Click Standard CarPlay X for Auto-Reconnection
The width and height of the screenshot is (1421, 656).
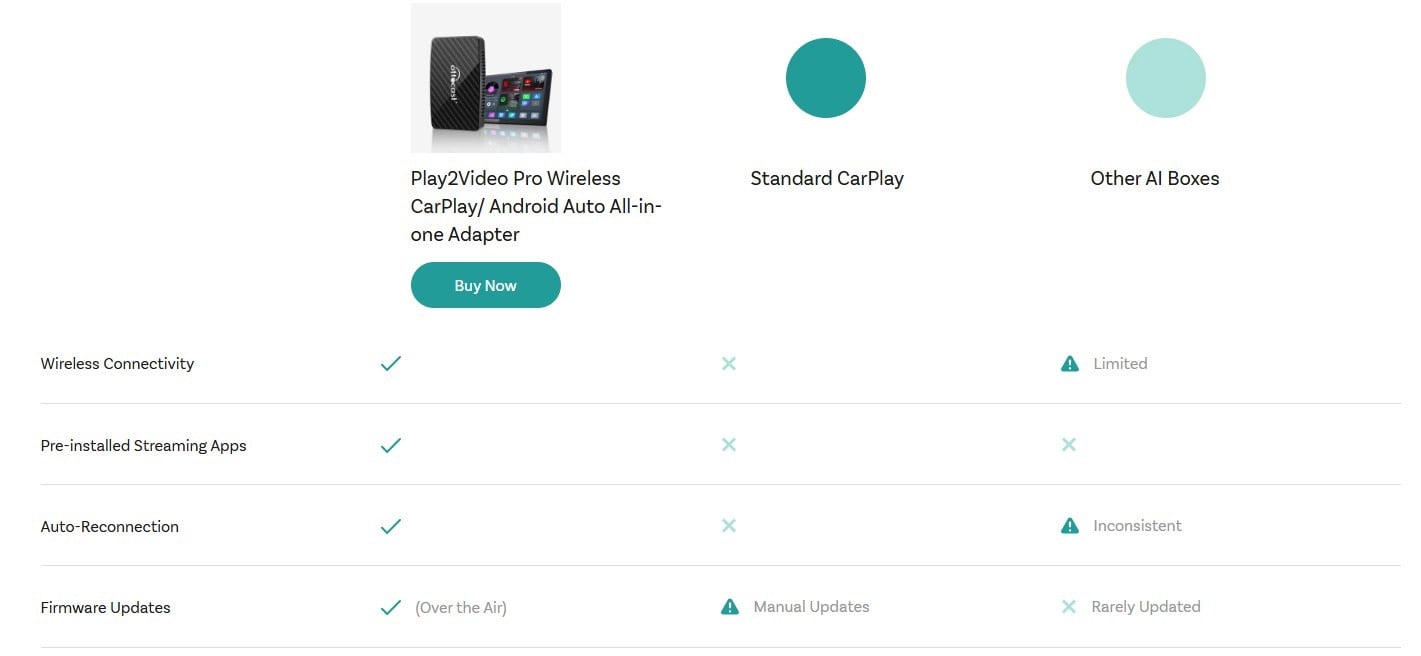tap(729, 526)
